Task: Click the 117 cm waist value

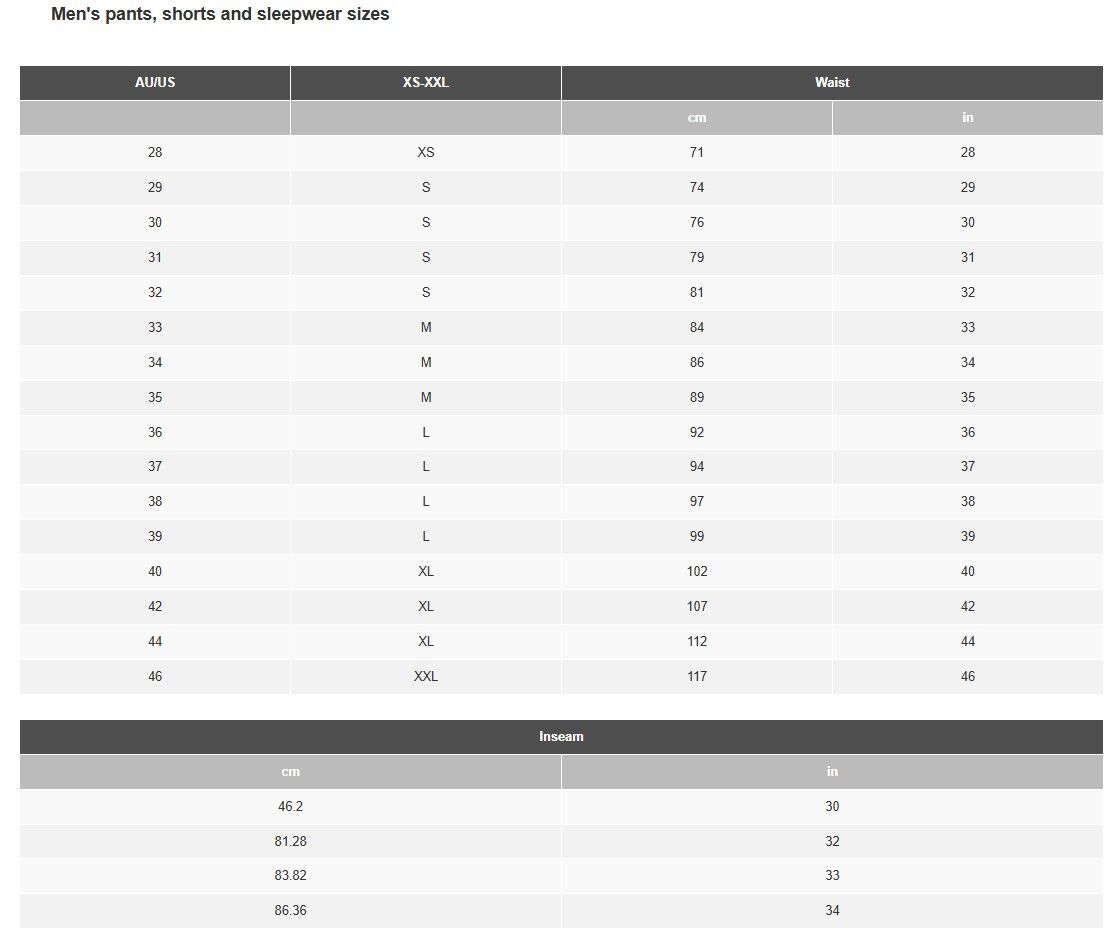Action: click(697, 676)
